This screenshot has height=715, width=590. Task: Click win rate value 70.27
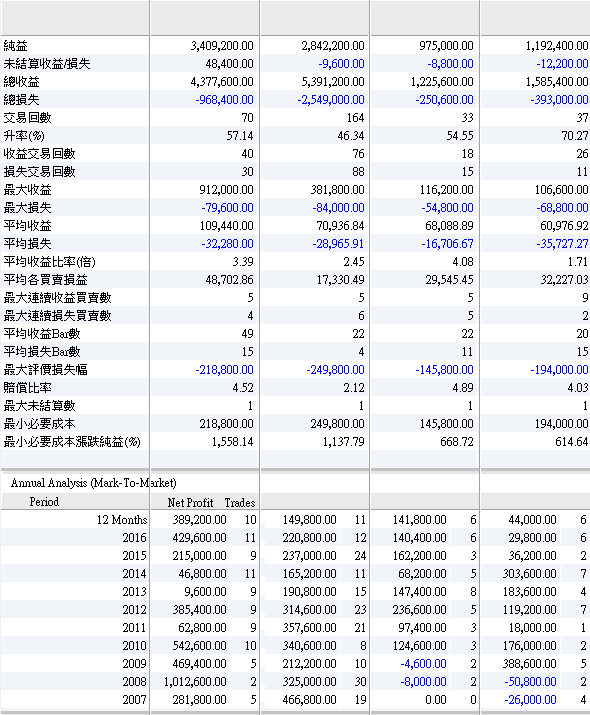coord(576,136)
